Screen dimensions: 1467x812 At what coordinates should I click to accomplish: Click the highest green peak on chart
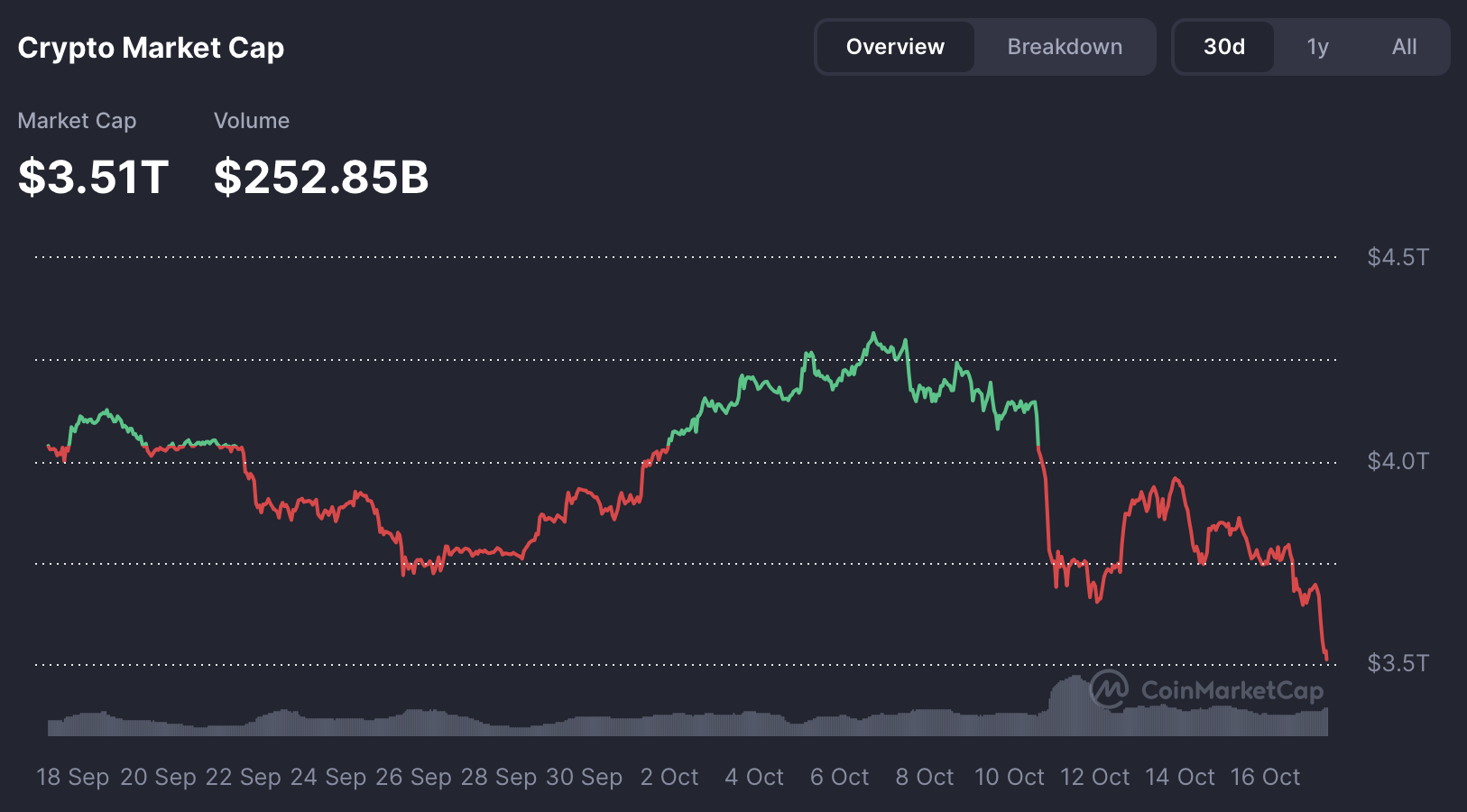click(872, 334)
